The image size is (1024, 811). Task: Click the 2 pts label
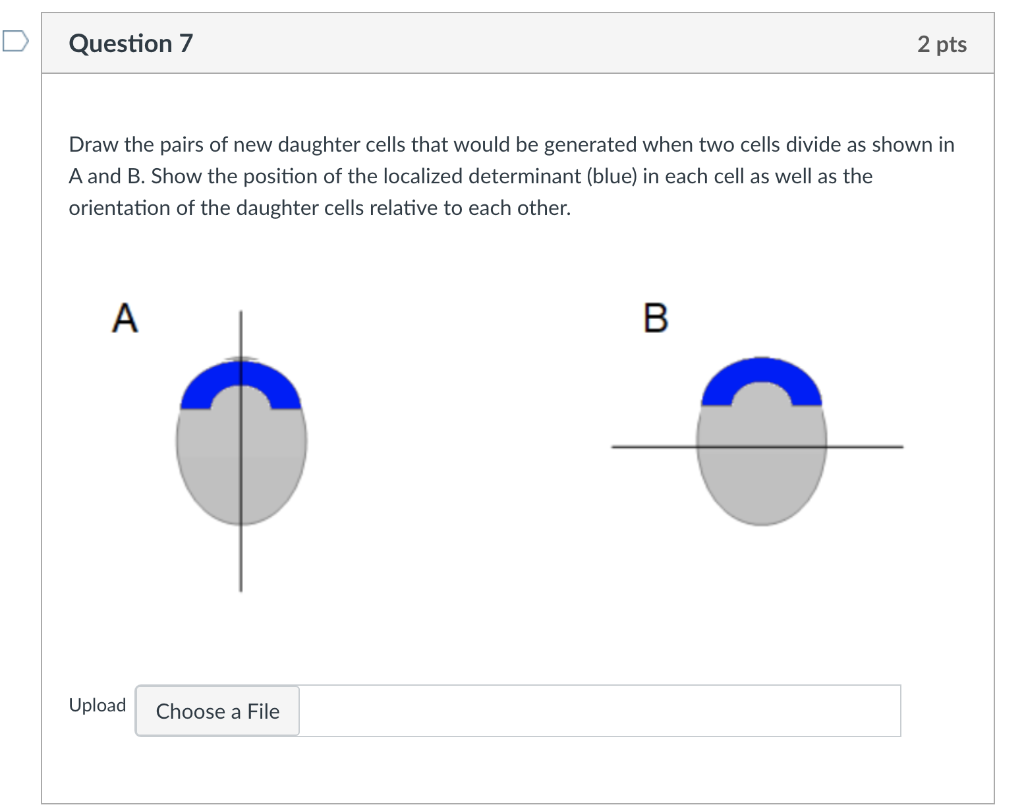point(943,43)
